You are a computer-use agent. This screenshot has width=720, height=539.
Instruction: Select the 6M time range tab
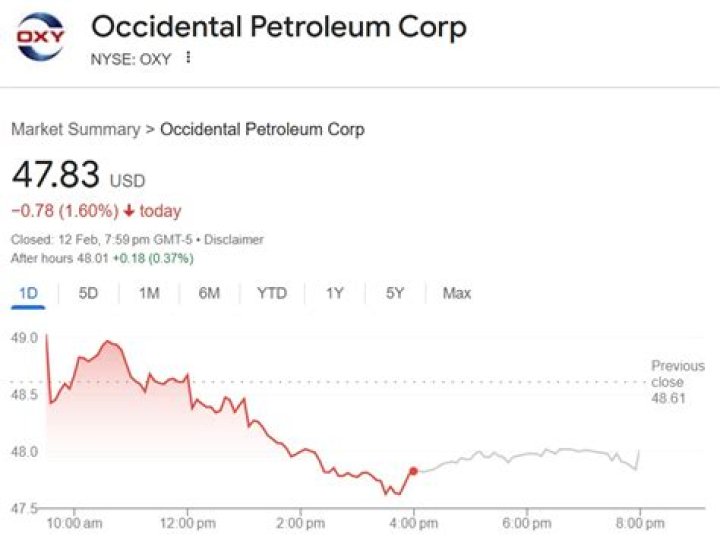coord(209,293)
